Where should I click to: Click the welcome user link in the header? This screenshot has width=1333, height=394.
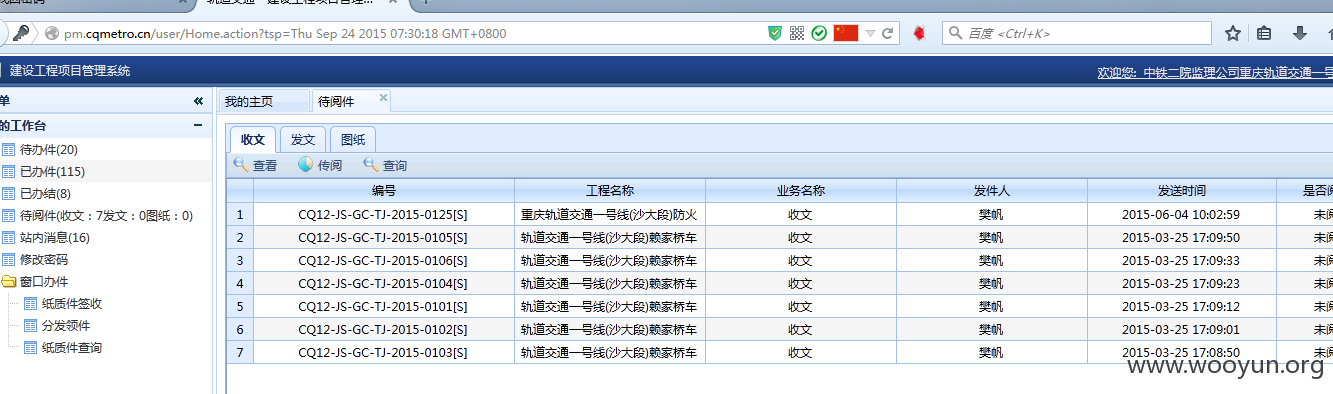pyautogui.click(x=1215, y=72)
